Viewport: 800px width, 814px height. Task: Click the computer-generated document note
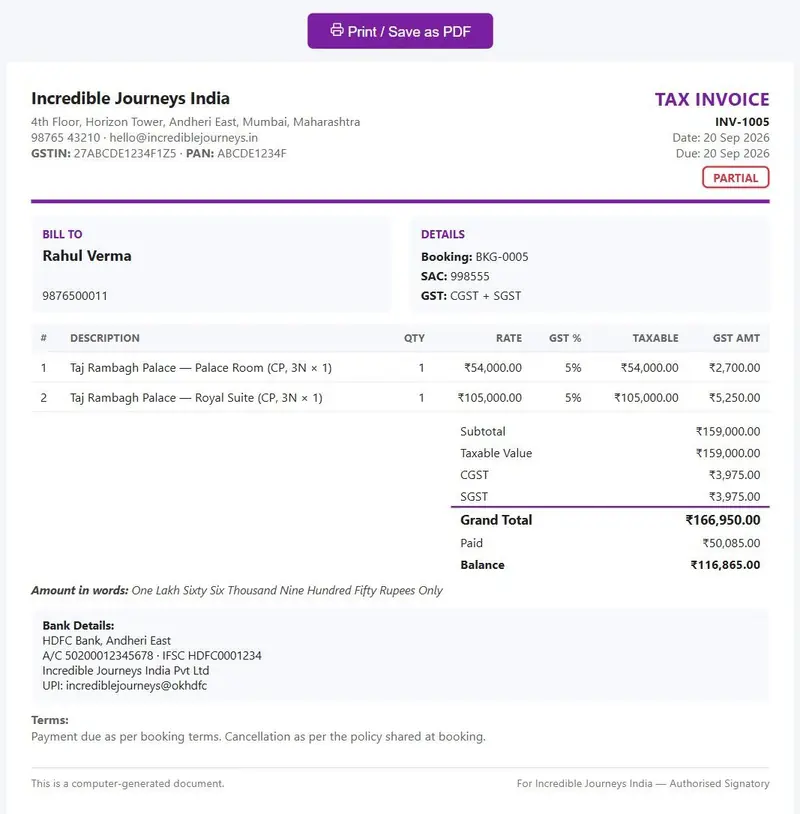click(x=128, y=783)
